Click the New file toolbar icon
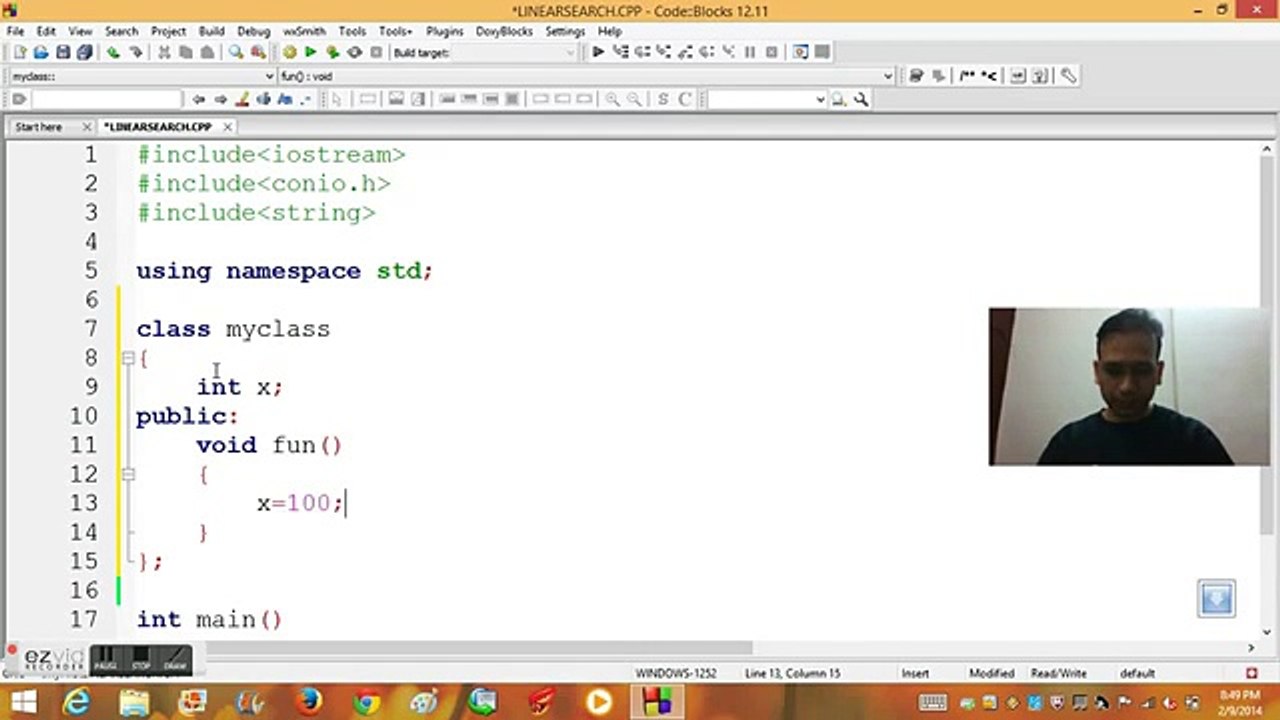1280x720 pixels. (19, 52)
